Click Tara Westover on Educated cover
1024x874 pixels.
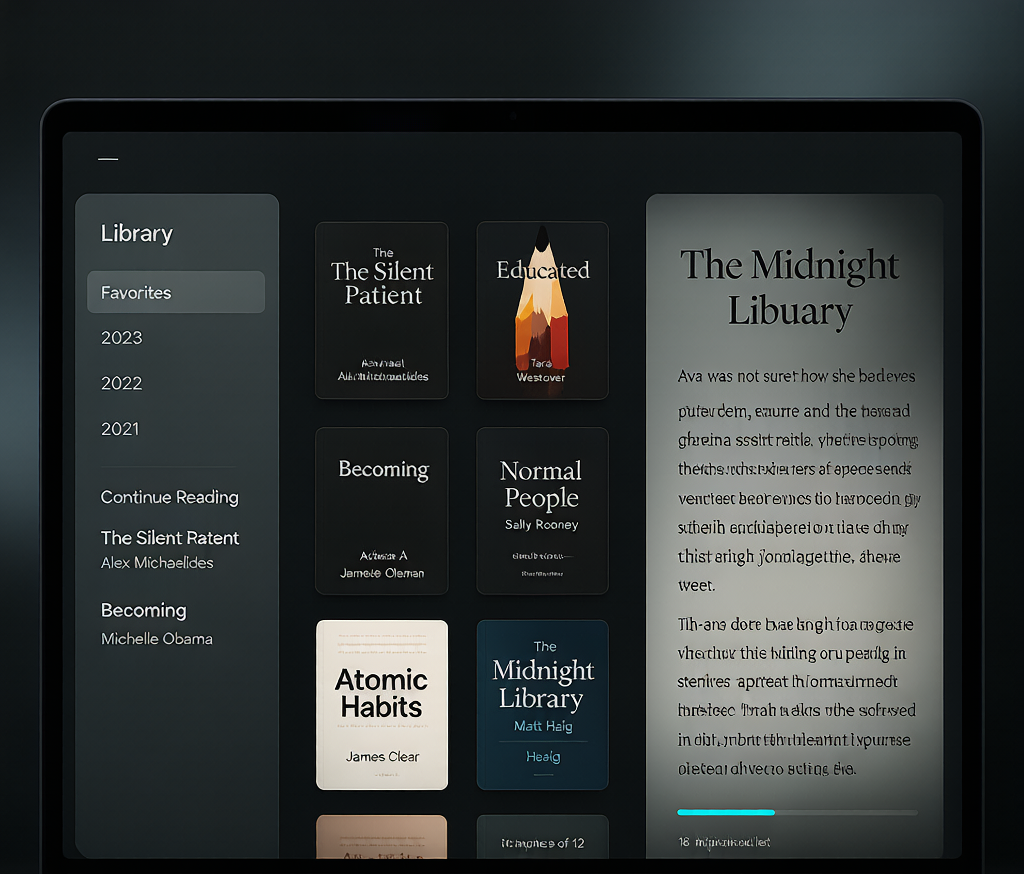coord(541,370)
